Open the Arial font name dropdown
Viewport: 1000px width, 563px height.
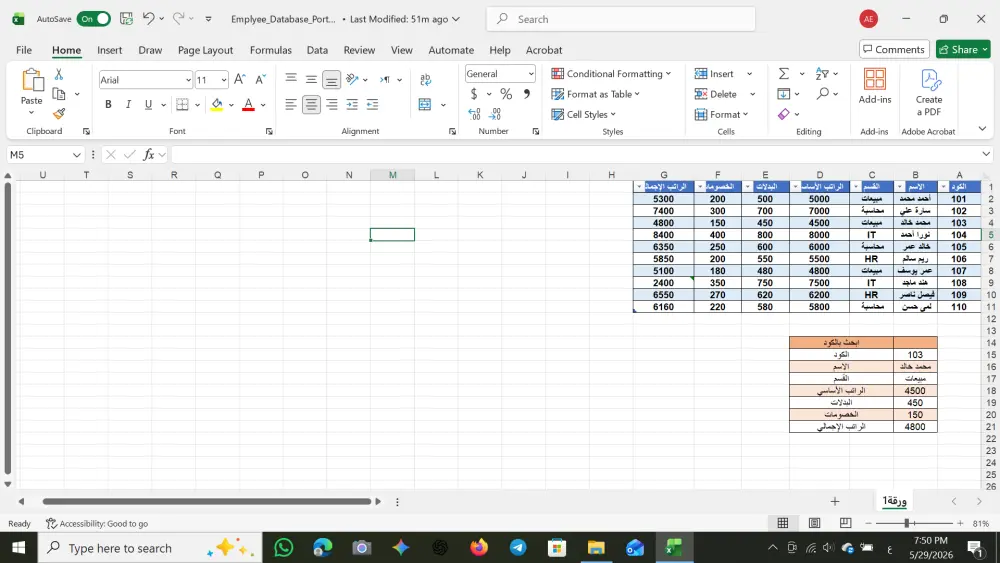188,80
